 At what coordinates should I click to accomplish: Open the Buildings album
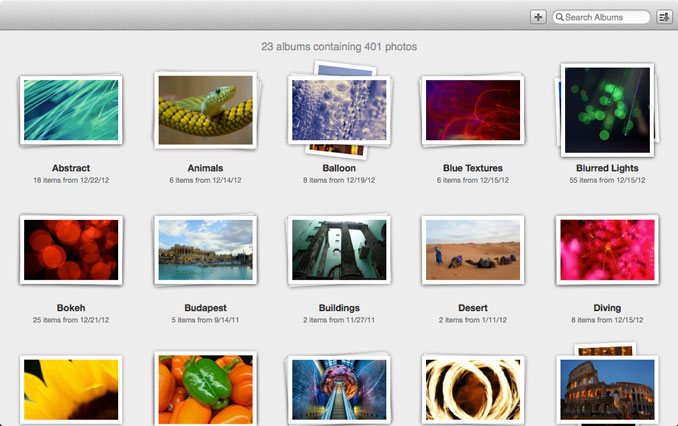tap(339, 250)
